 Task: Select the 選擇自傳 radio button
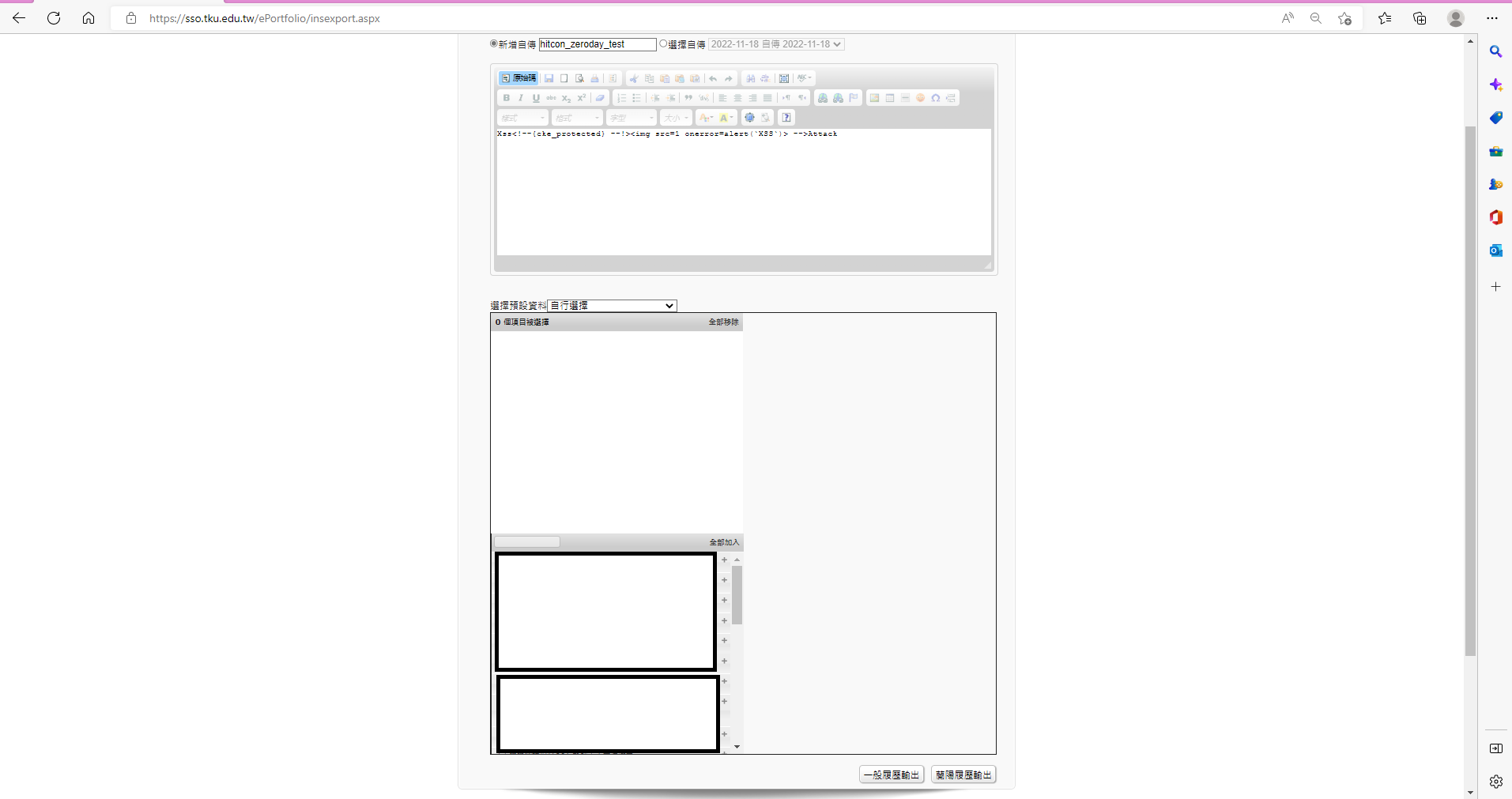pyautogui.click(x=663, y=43)
